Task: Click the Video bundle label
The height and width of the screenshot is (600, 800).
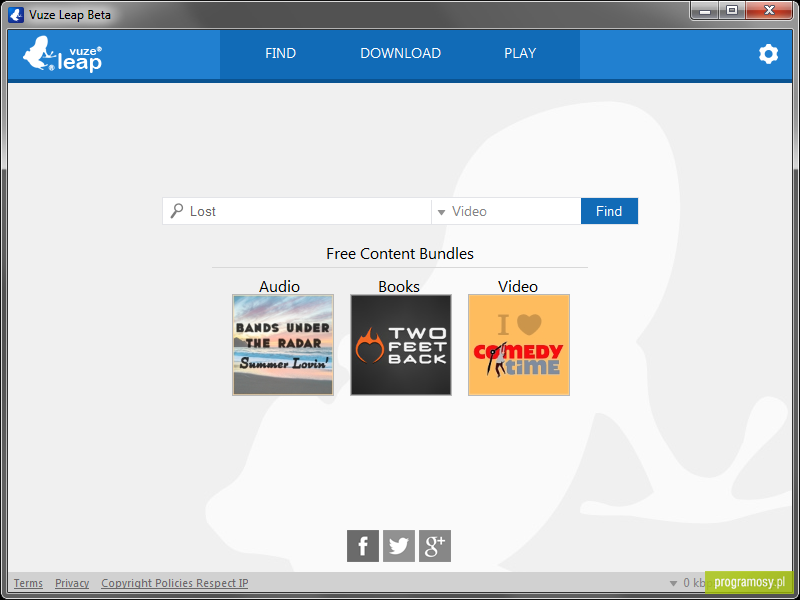Action: point(518,286)
